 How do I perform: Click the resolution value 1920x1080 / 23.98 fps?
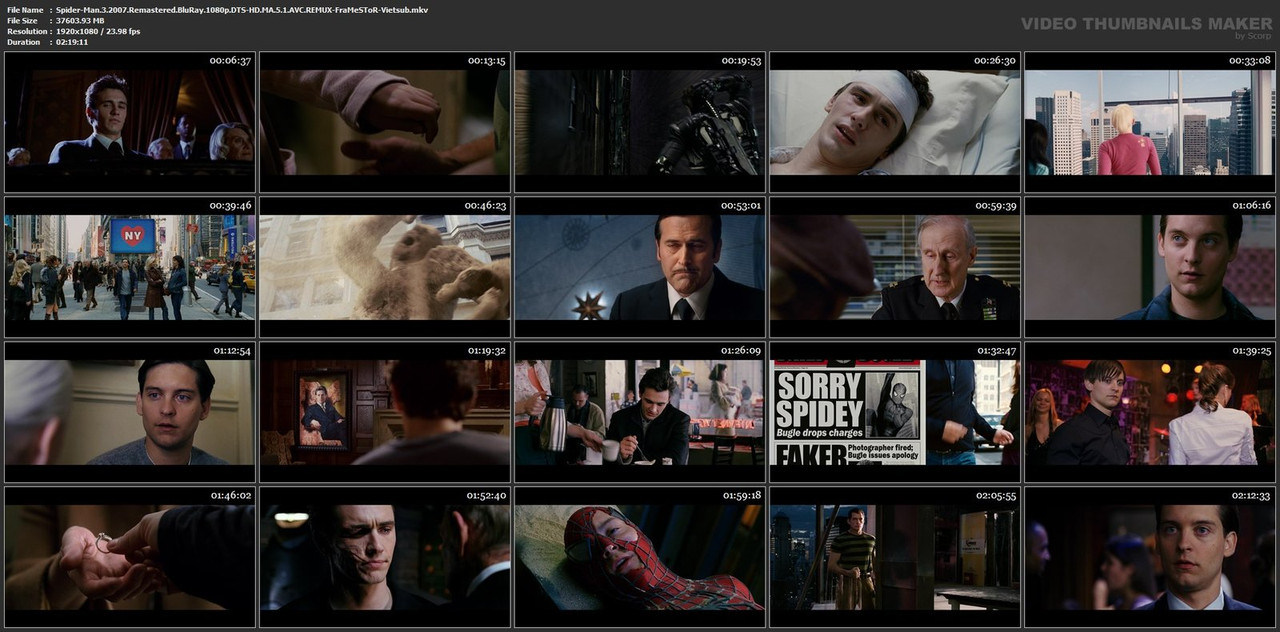tap(98, 31)
